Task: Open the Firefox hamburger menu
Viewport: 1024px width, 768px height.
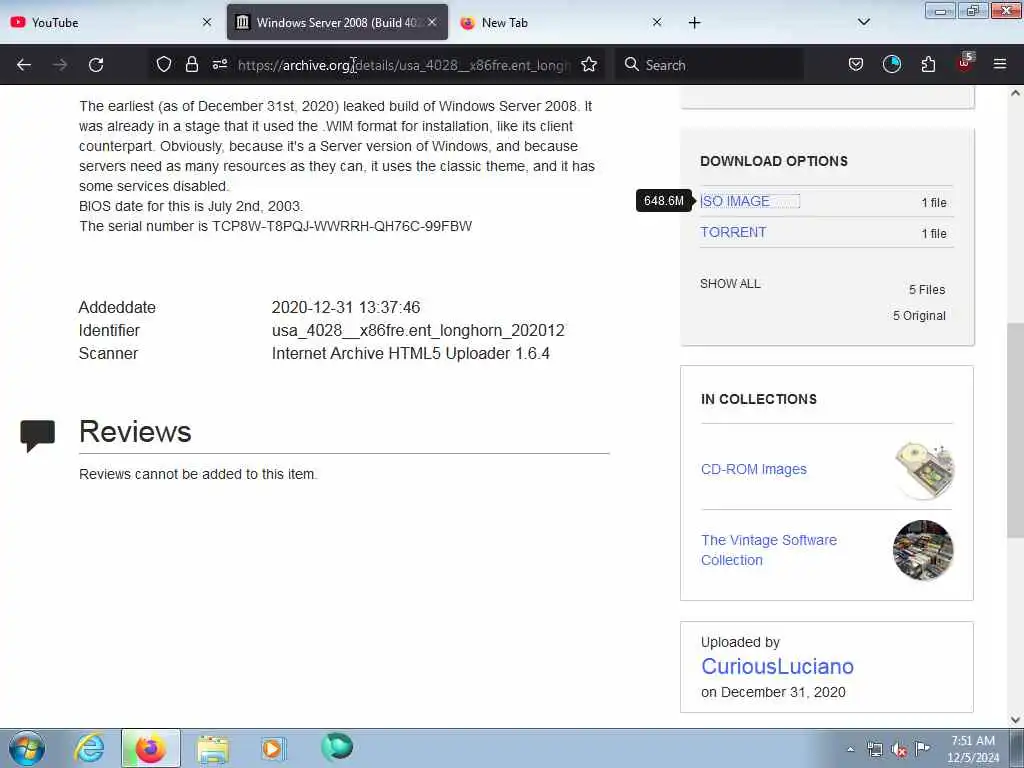Action: 1000,65
